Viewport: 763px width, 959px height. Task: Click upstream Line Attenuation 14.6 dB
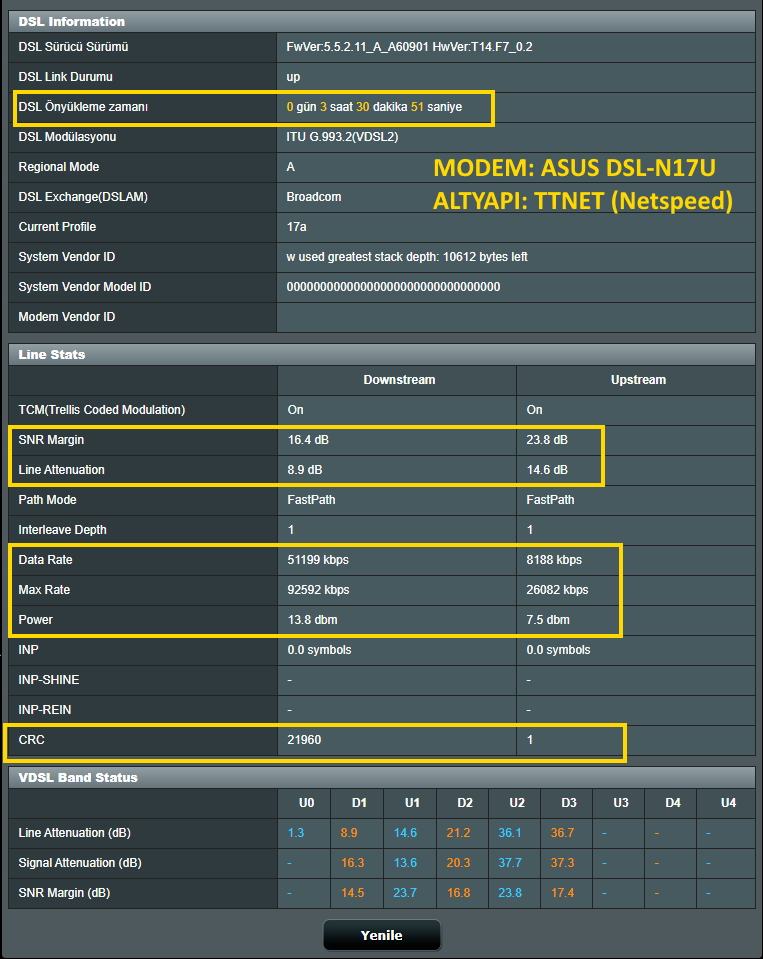pyautogui.click(x=547, y=470)
